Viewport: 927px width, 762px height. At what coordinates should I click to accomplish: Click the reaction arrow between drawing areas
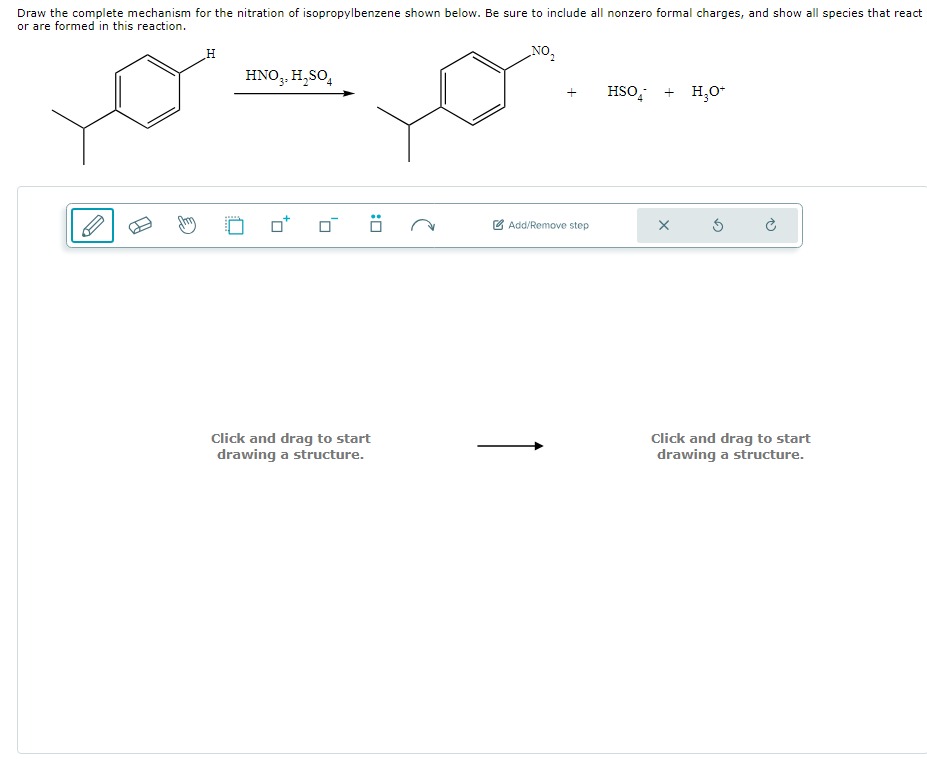coord(511,446)
